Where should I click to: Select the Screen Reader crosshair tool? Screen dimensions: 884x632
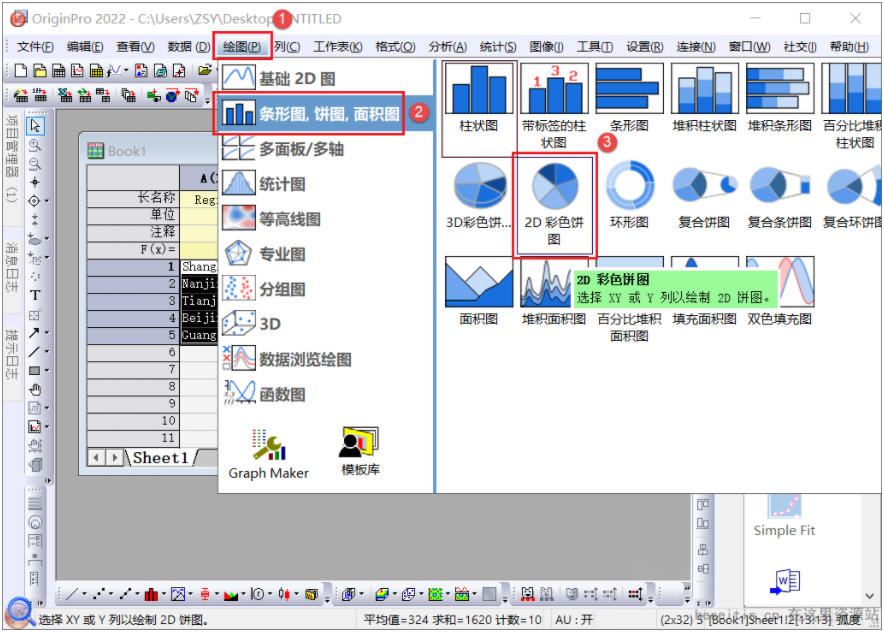click(x=35, y=182)
